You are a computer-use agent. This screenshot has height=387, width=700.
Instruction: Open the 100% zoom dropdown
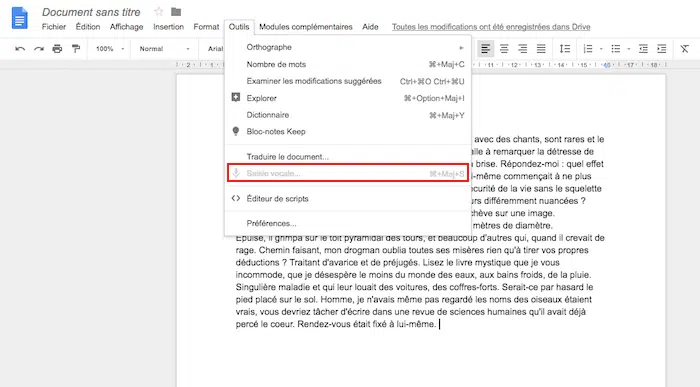(109, 49)
